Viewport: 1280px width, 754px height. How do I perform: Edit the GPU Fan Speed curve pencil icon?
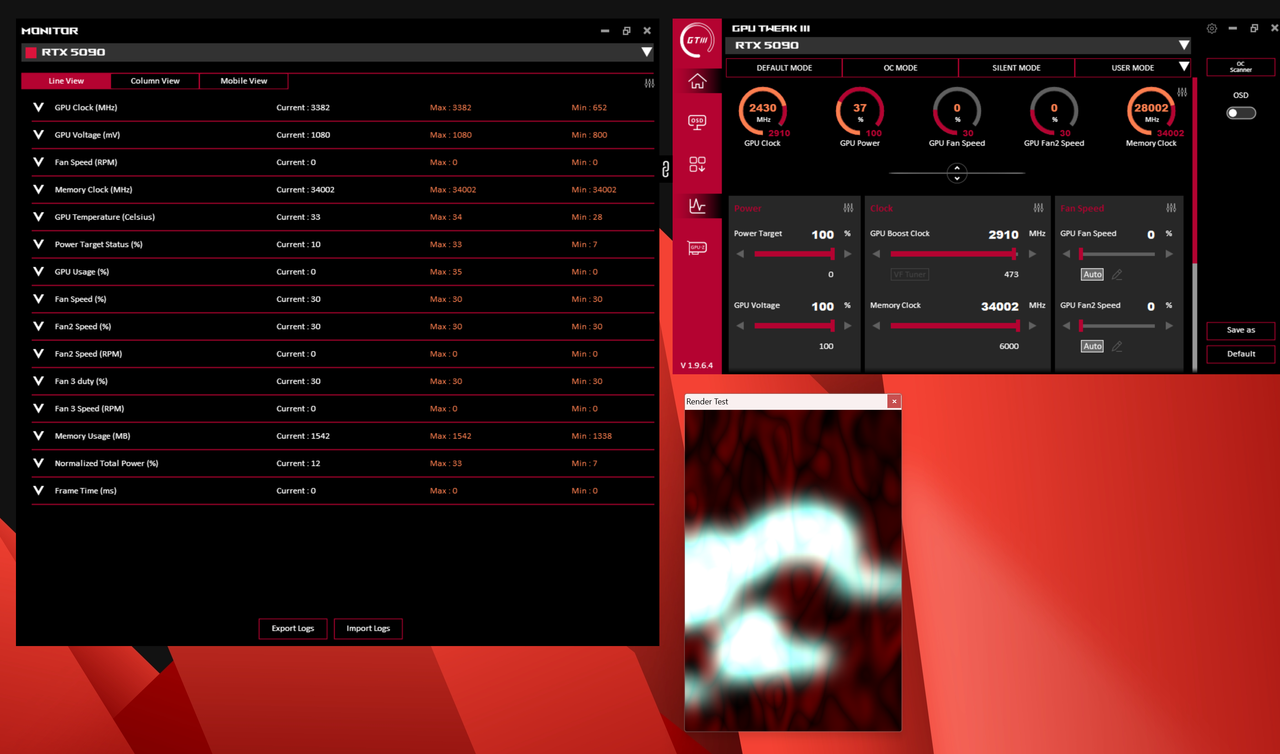point(1117,274)
